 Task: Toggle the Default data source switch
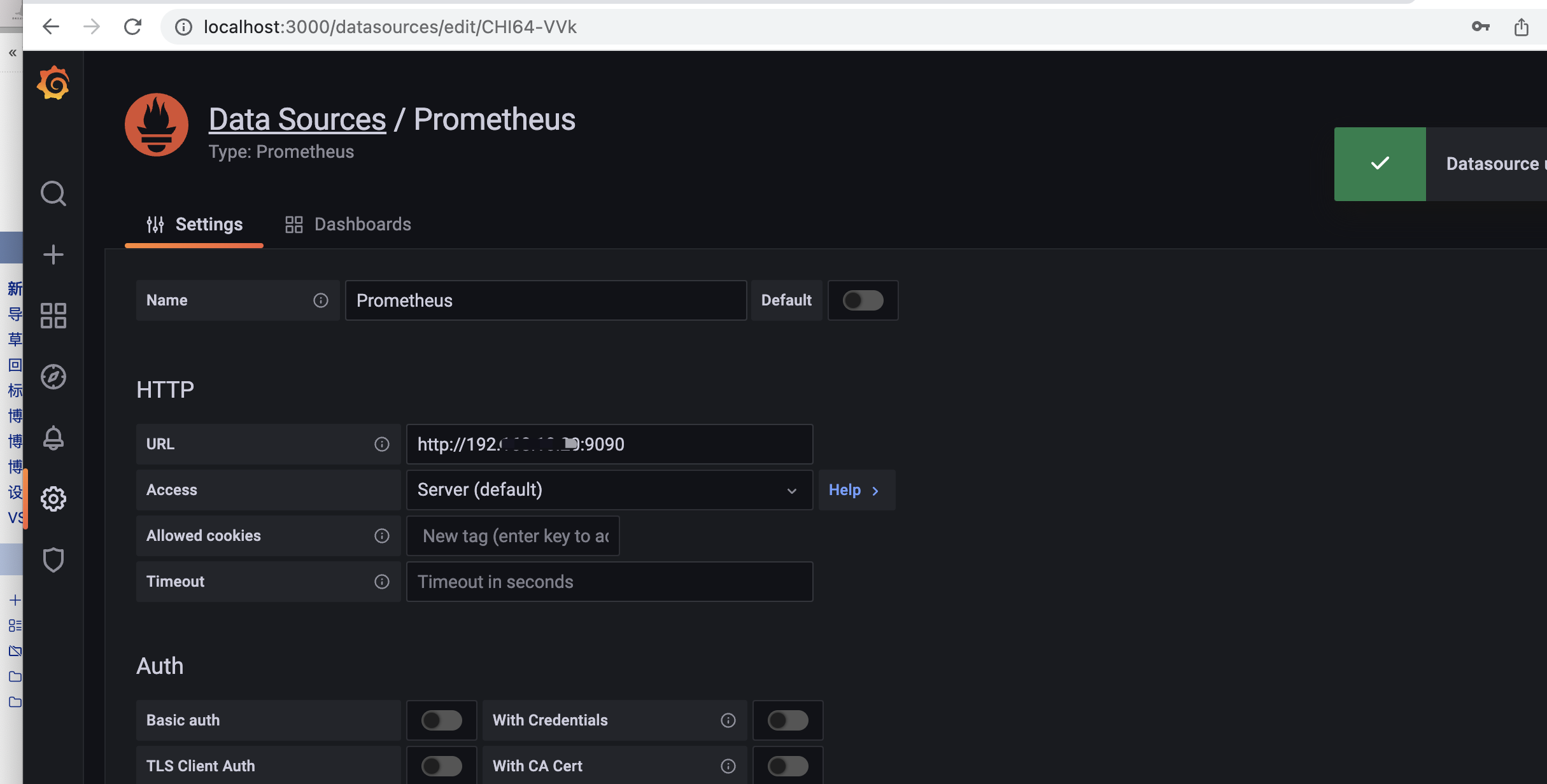tap(863, 300)
